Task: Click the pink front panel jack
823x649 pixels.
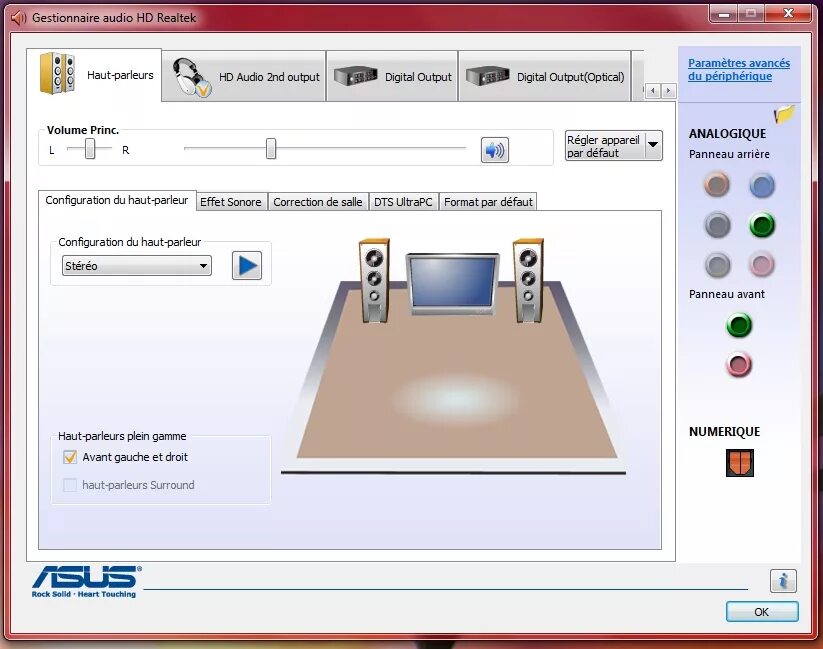Action: click(x=739, y=364)
